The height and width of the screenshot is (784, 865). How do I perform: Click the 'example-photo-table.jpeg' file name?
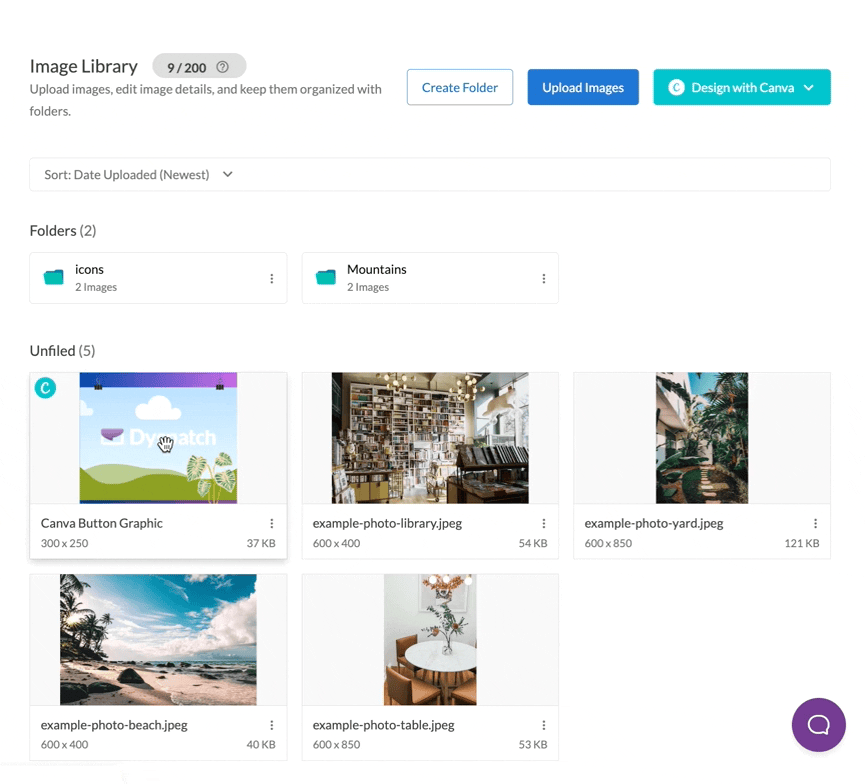[x=383, y=725]
